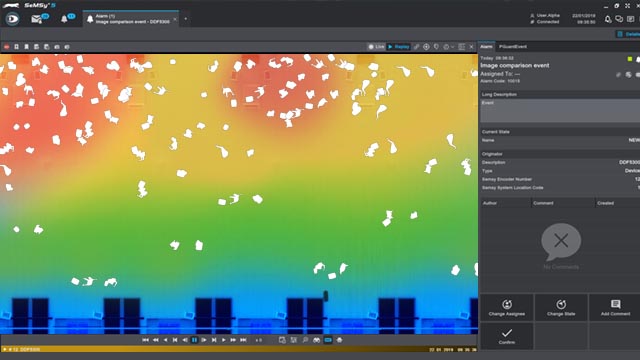This screenshot has width=640, height=360.
Task: Jump to start of recording
Action: 146,340
